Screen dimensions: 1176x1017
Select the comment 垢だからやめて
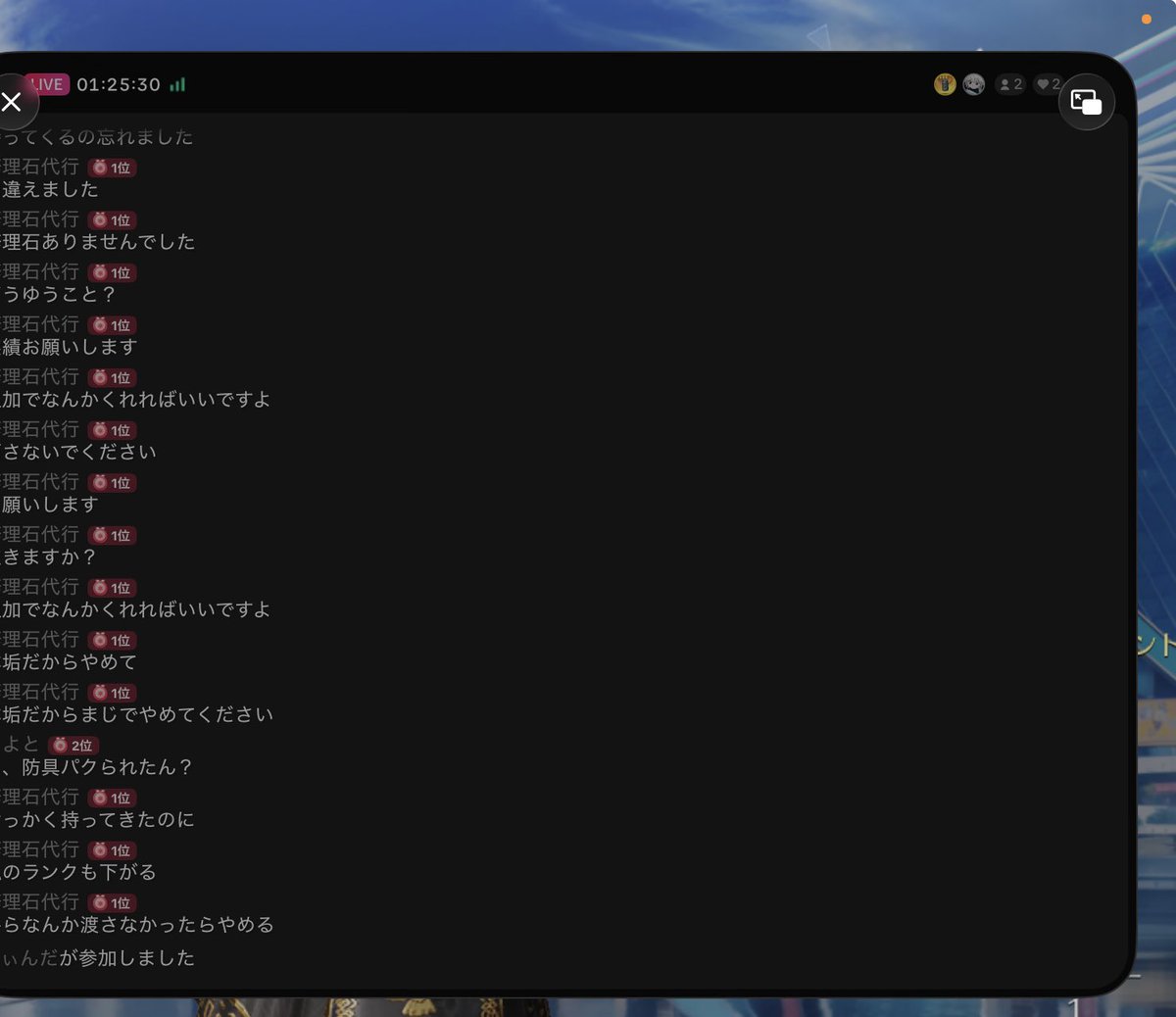tap(69, 661)
